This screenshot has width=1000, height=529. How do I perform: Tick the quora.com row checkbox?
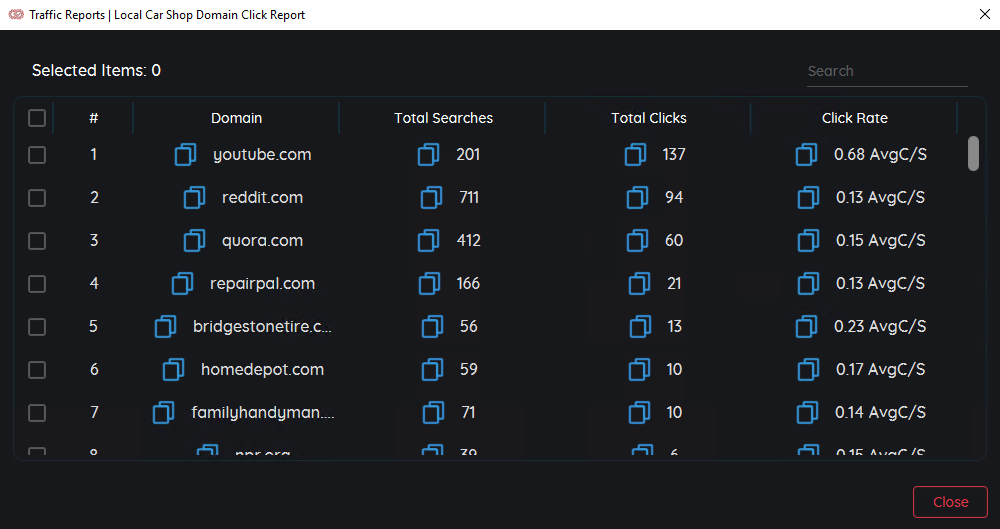[37, 241]
